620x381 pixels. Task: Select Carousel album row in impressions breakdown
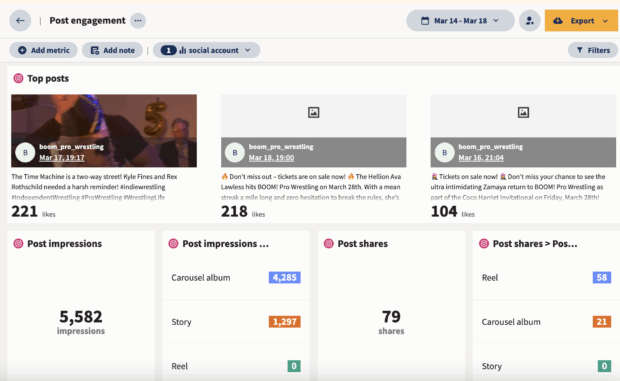click(236, 277)
